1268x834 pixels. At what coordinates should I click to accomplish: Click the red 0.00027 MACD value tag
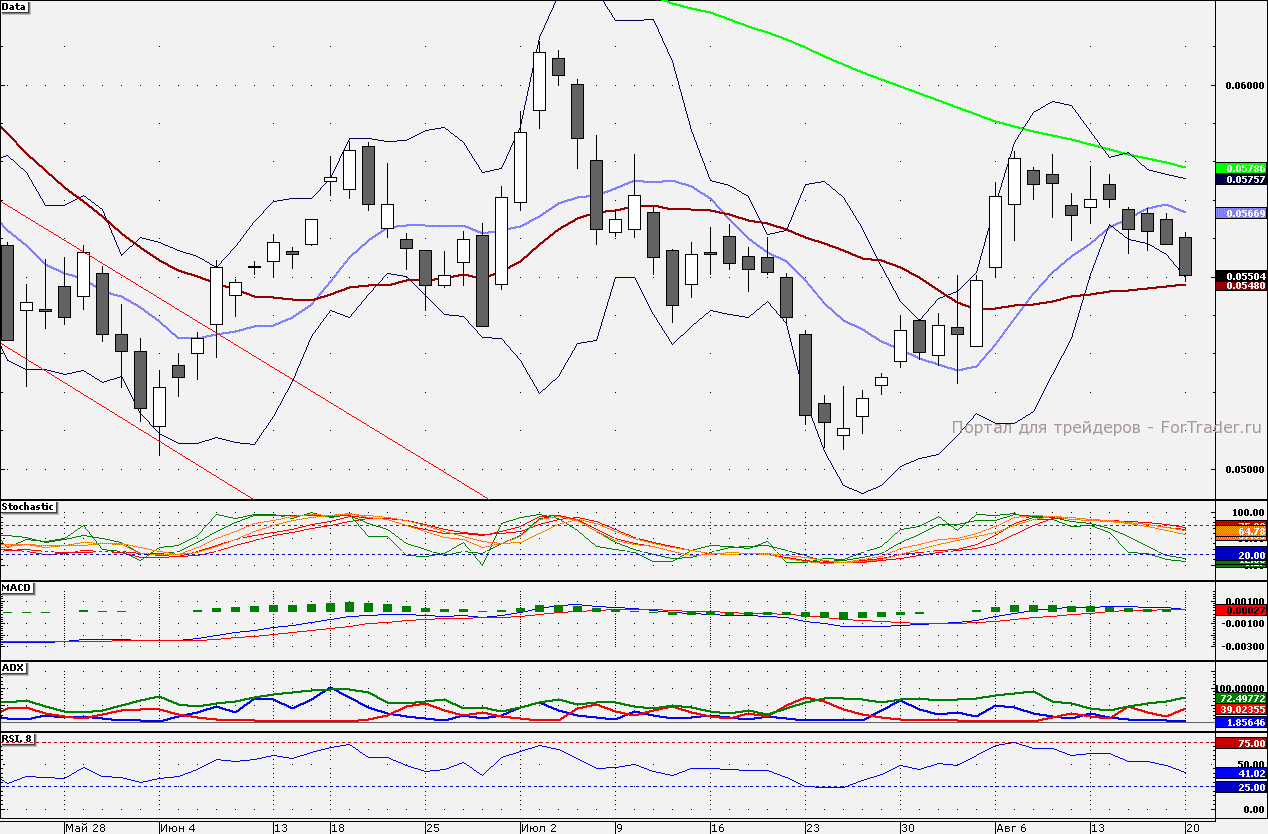pos(1241,610)
